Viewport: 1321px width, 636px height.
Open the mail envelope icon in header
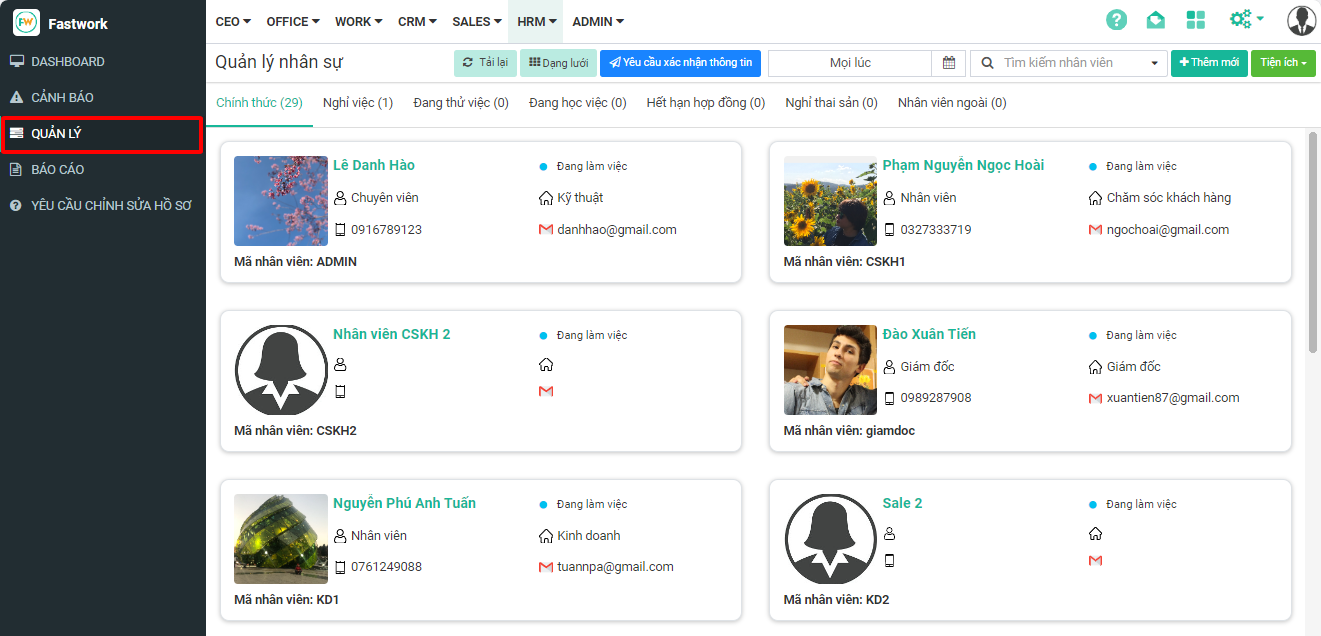coord(1155,21)
